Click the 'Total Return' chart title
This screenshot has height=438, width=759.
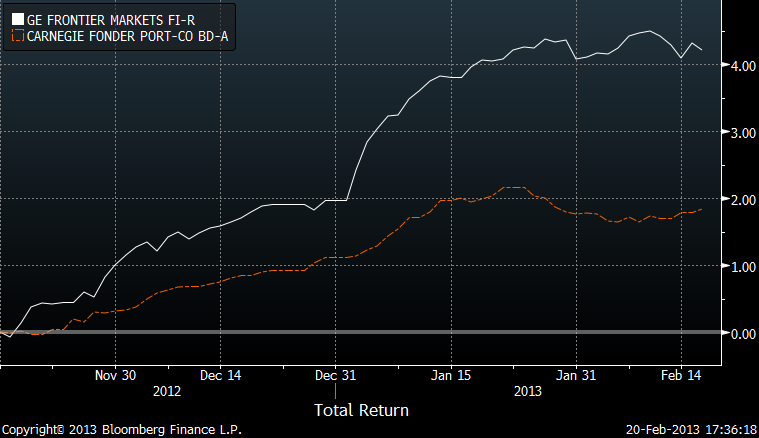tap(362, 410)
